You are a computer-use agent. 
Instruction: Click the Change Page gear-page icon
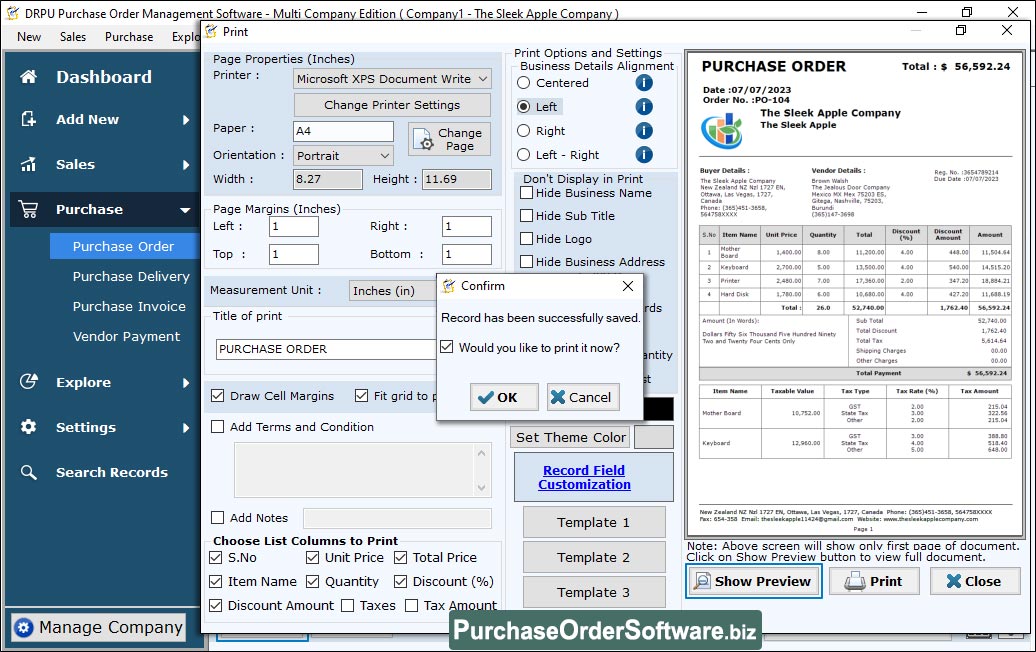point(424,139)
